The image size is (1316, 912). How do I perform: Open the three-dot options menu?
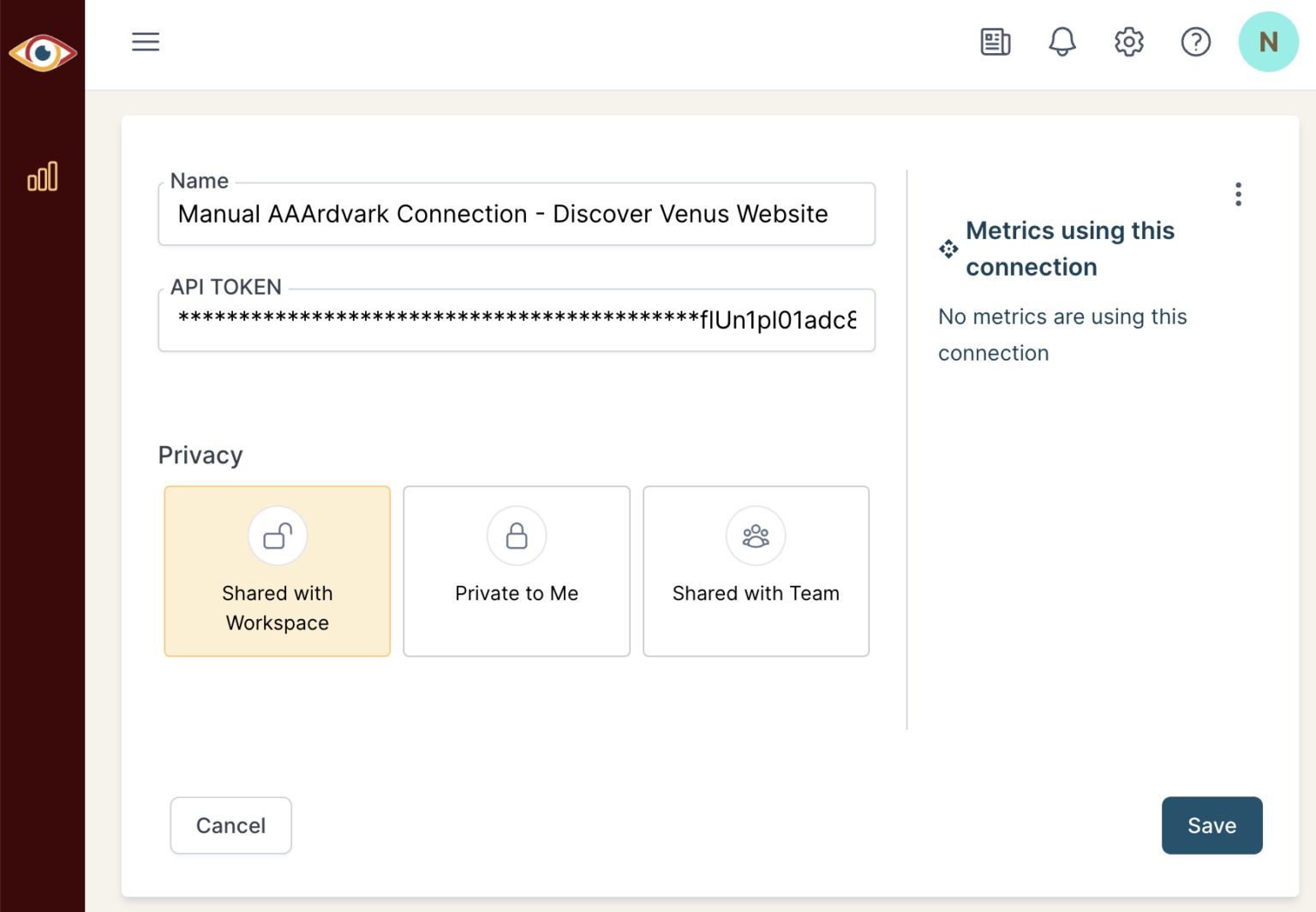[1238, 194]
